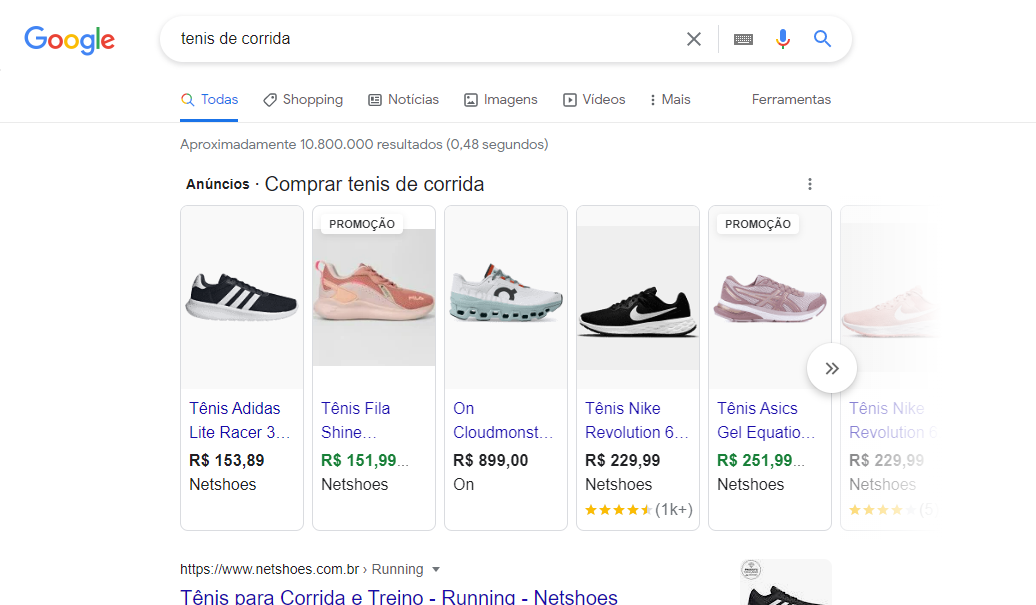
Task: Open Tênis para Corrida e Treino link
Action: coord(398,597)
